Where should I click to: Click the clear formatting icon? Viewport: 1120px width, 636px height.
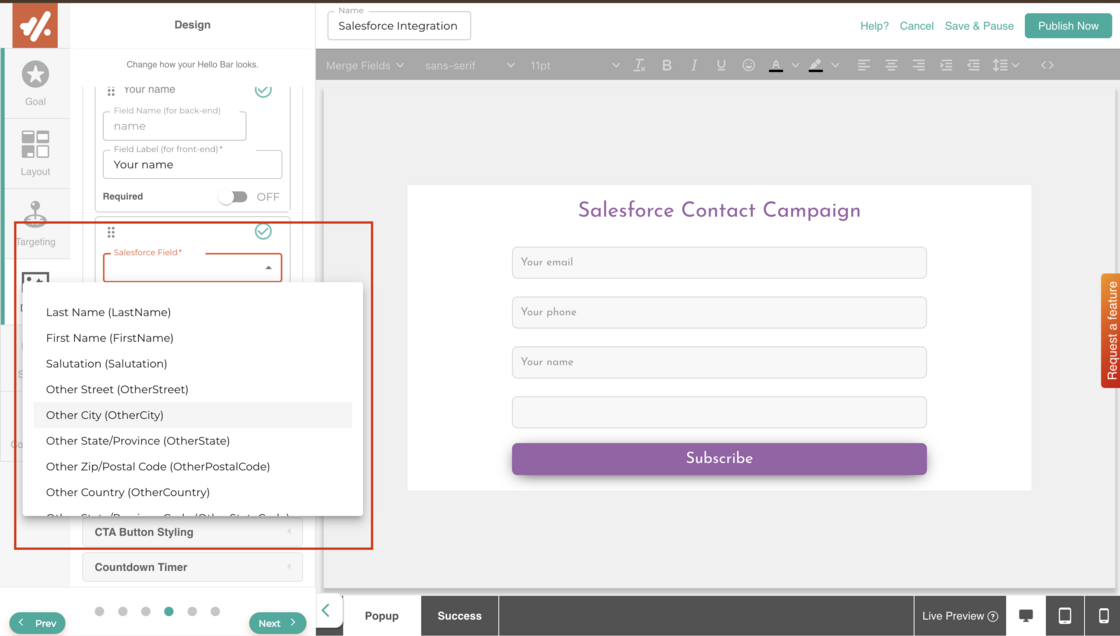click(639, 65)
